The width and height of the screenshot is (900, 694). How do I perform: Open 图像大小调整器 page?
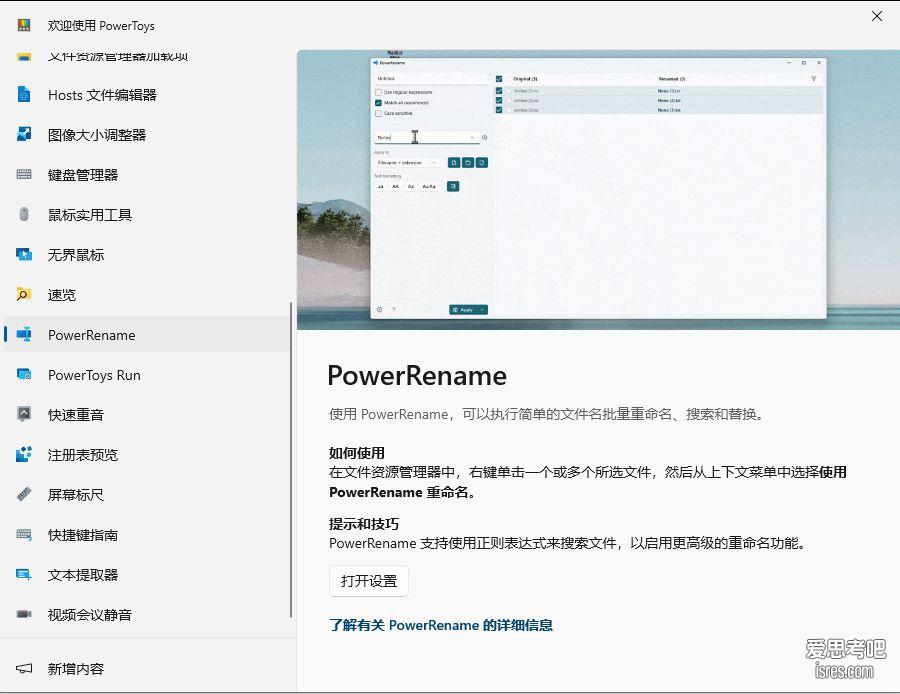point(146,135)
